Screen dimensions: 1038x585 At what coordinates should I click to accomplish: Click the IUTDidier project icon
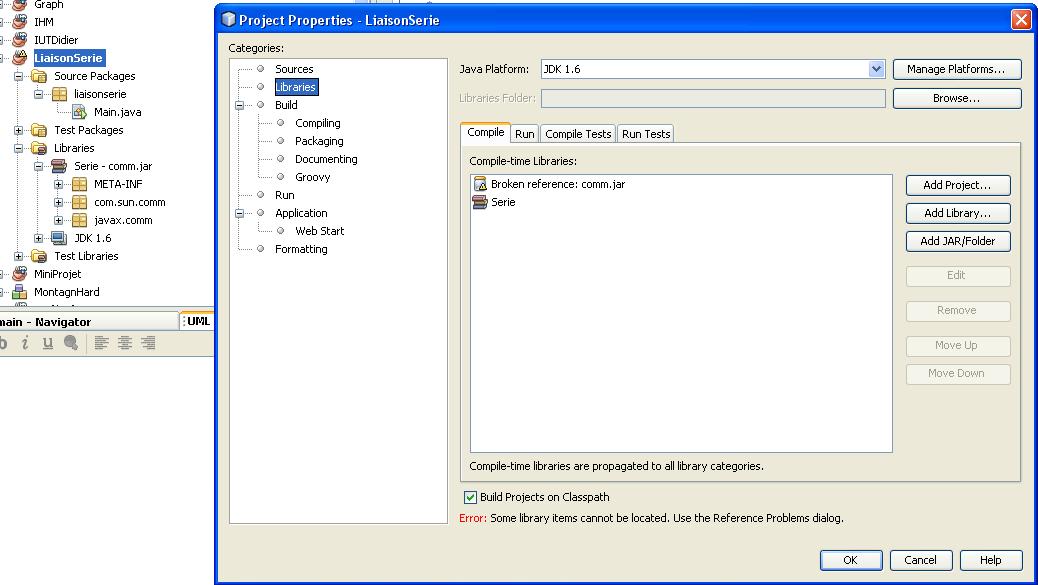[x=20, y=40]
